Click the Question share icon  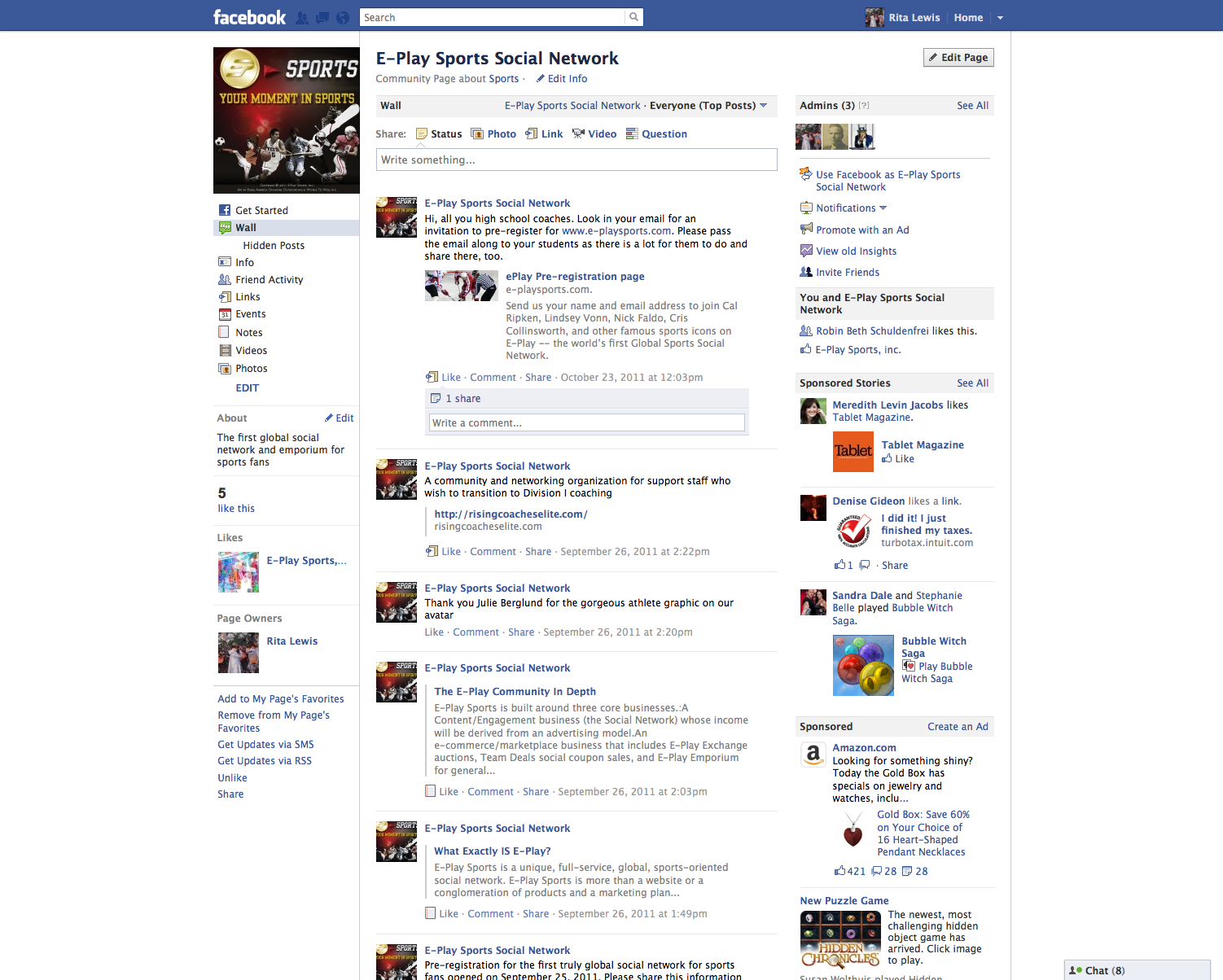tap(632, 134)
